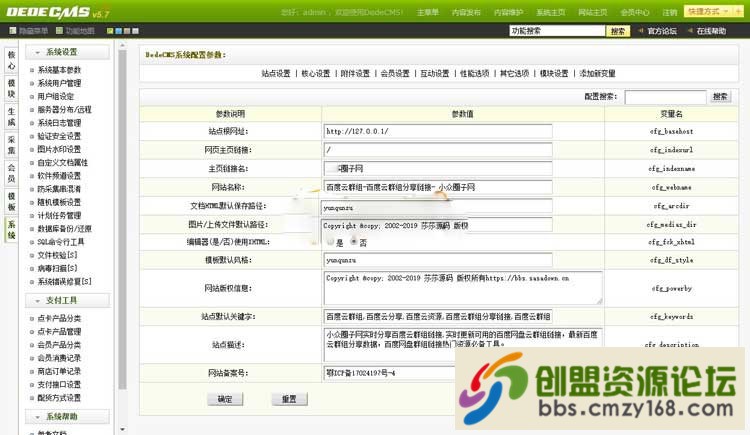Open 验证安全设置 in sidebar

[x=59, y=136]
